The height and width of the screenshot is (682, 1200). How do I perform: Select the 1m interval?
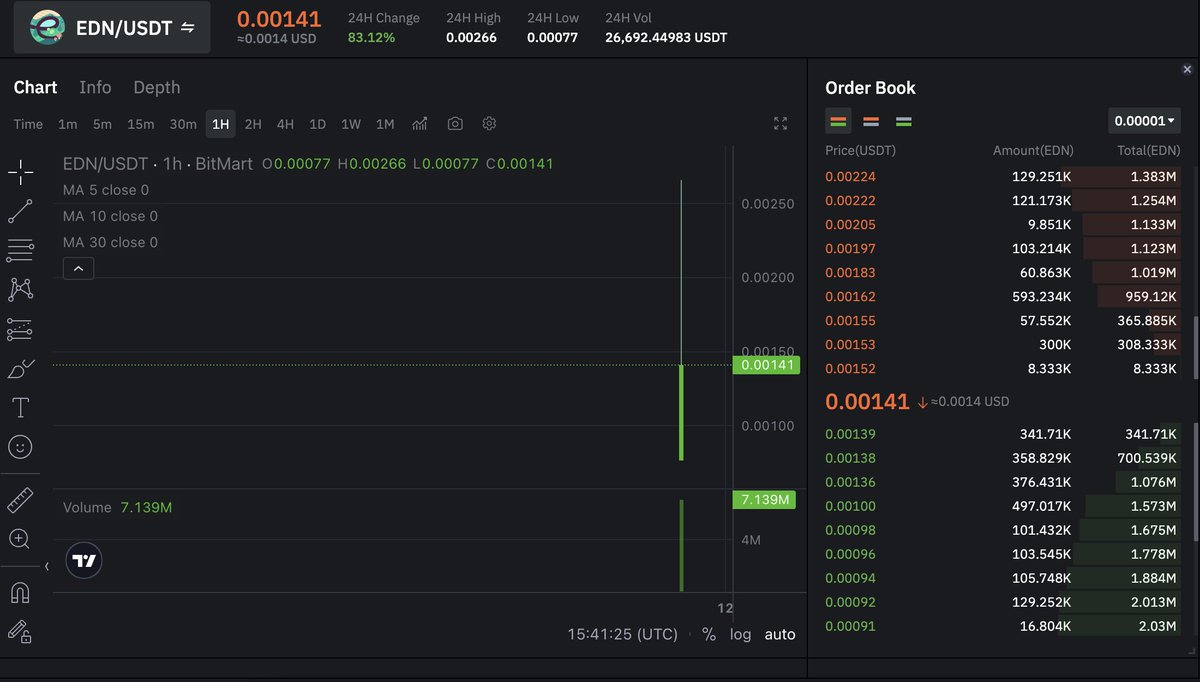pos(68,124)
